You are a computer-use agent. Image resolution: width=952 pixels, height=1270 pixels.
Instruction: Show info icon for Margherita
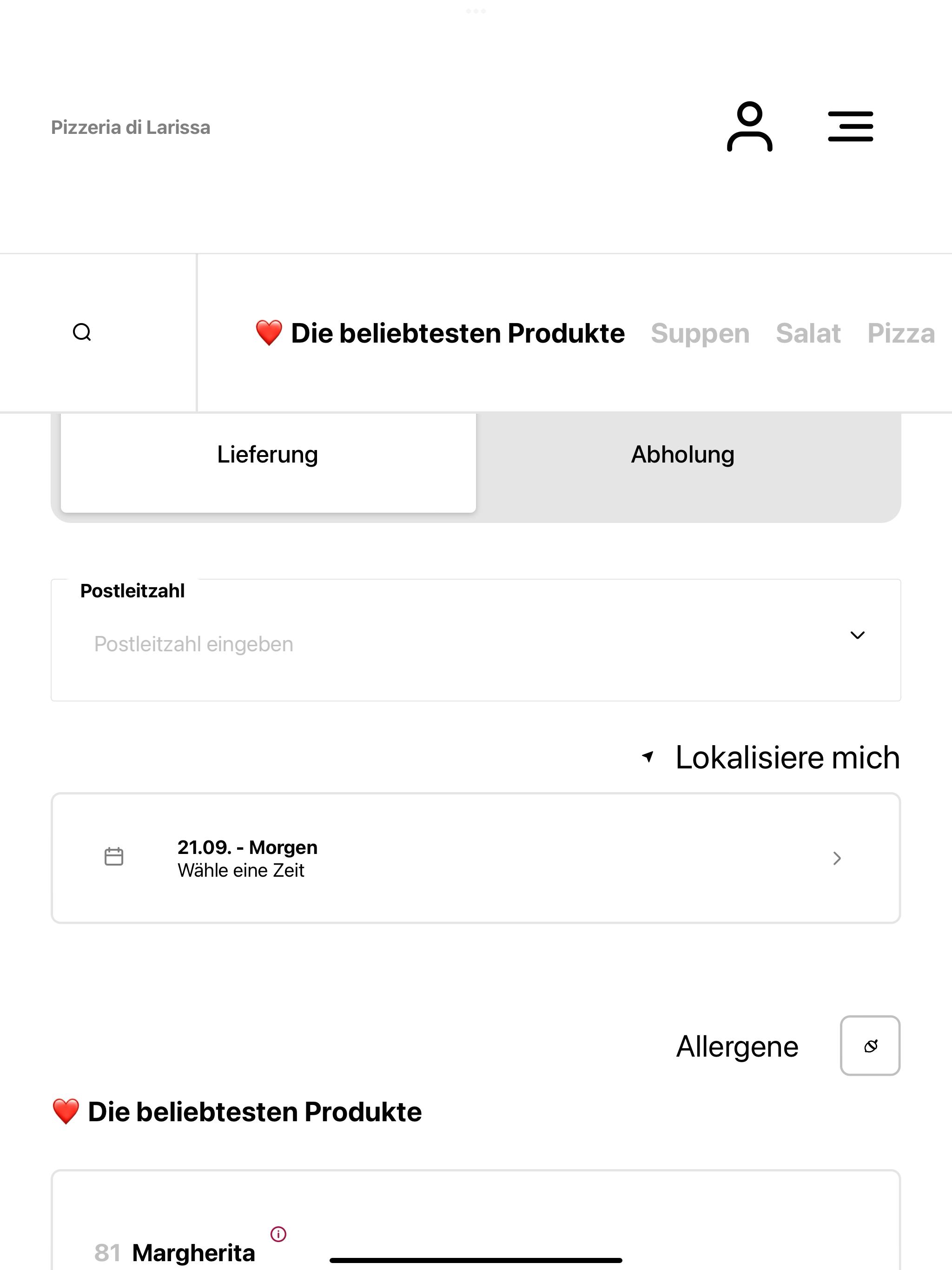278,1234
